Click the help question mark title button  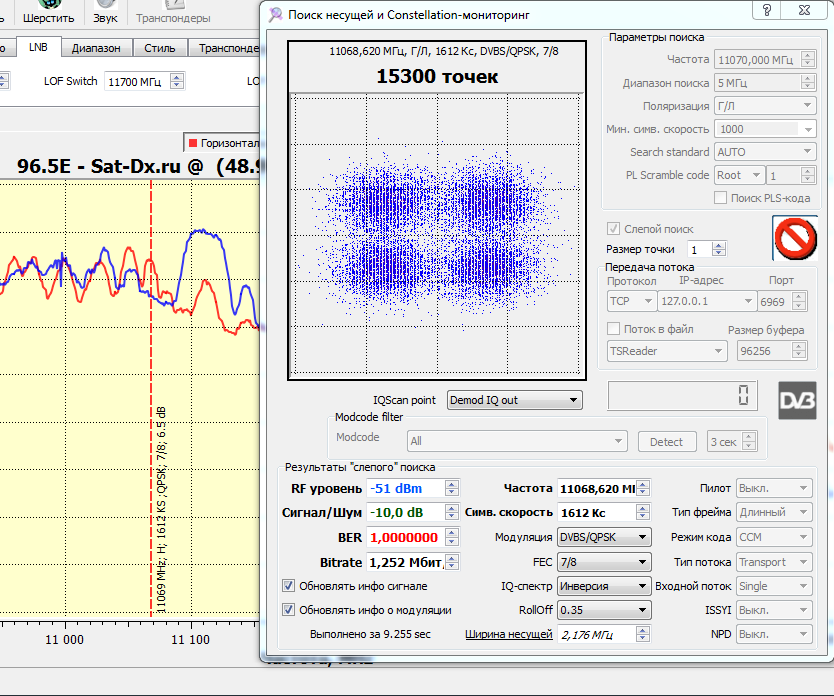click(x=766, y=10)
